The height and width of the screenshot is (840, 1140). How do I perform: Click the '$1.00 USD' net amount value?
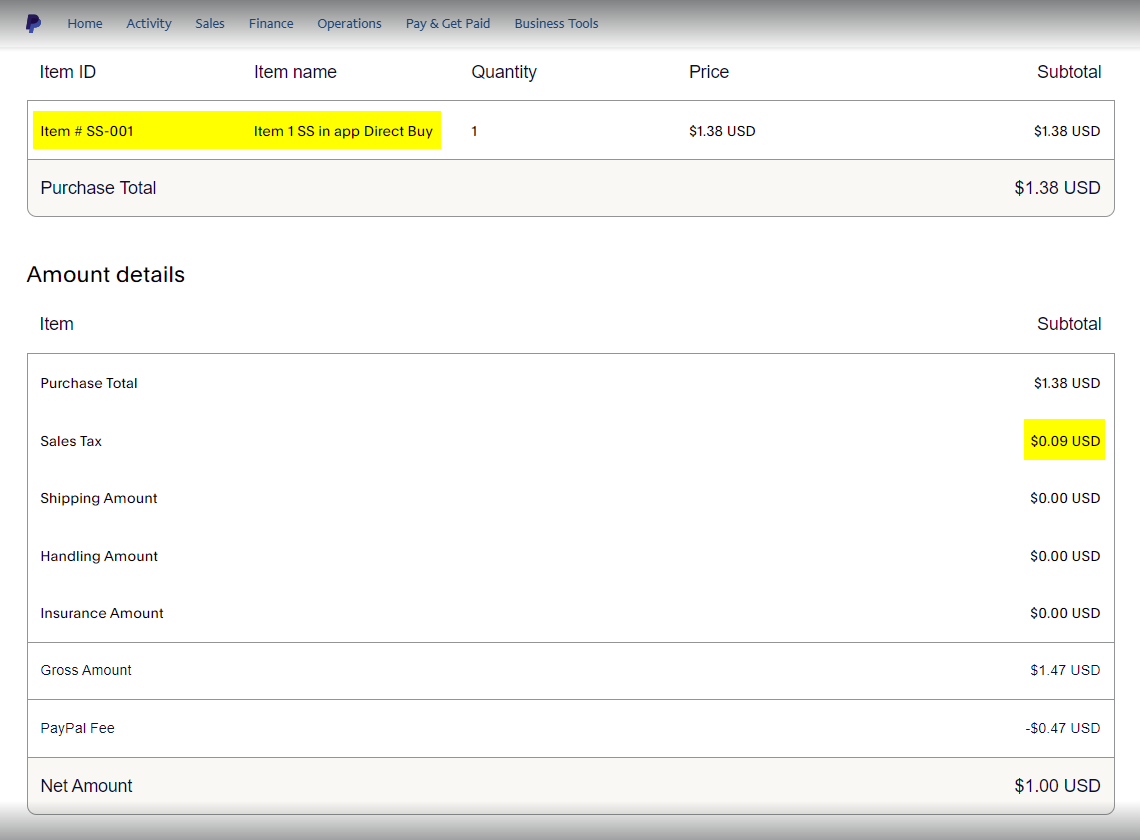(1057, 785)
